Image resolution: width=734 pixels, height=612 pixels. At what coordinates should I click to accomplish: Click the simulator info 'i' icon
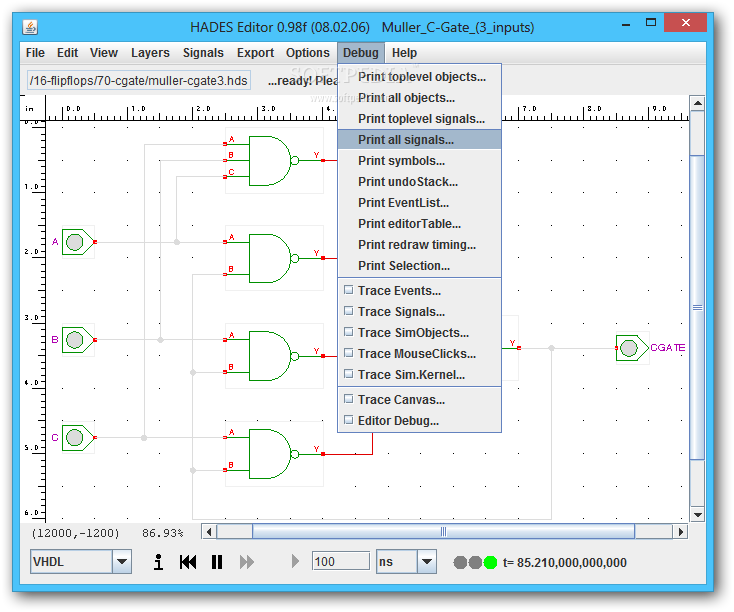point(159,562)
